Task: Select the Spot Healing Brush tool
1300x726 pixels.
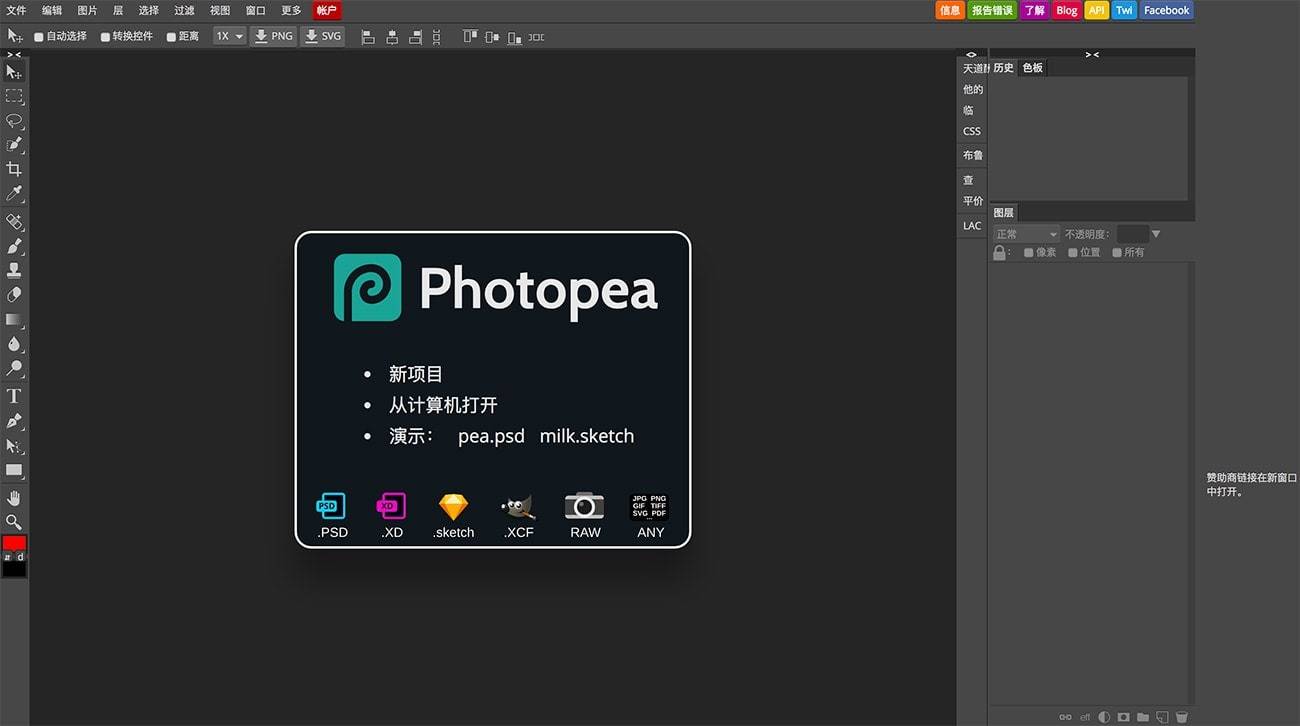Action: click(x=14, y=221)
